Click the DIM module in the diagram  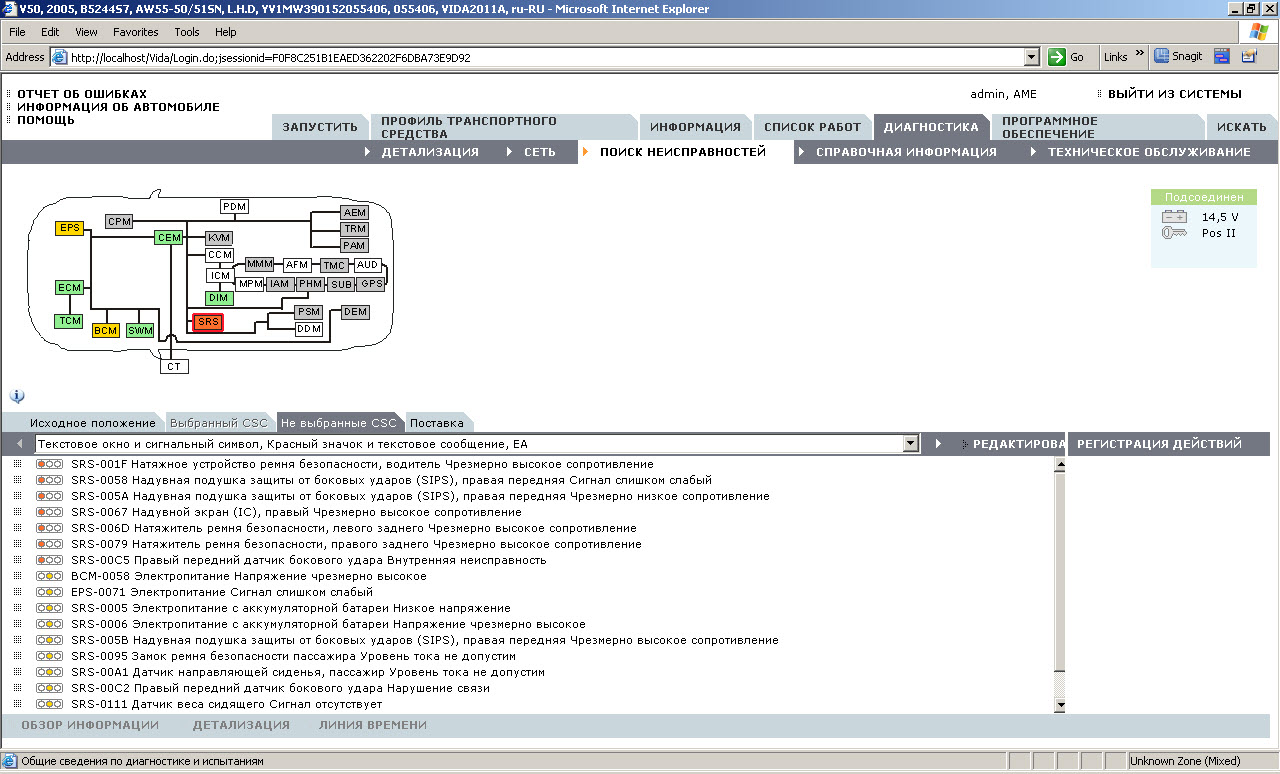coord(219,298)
